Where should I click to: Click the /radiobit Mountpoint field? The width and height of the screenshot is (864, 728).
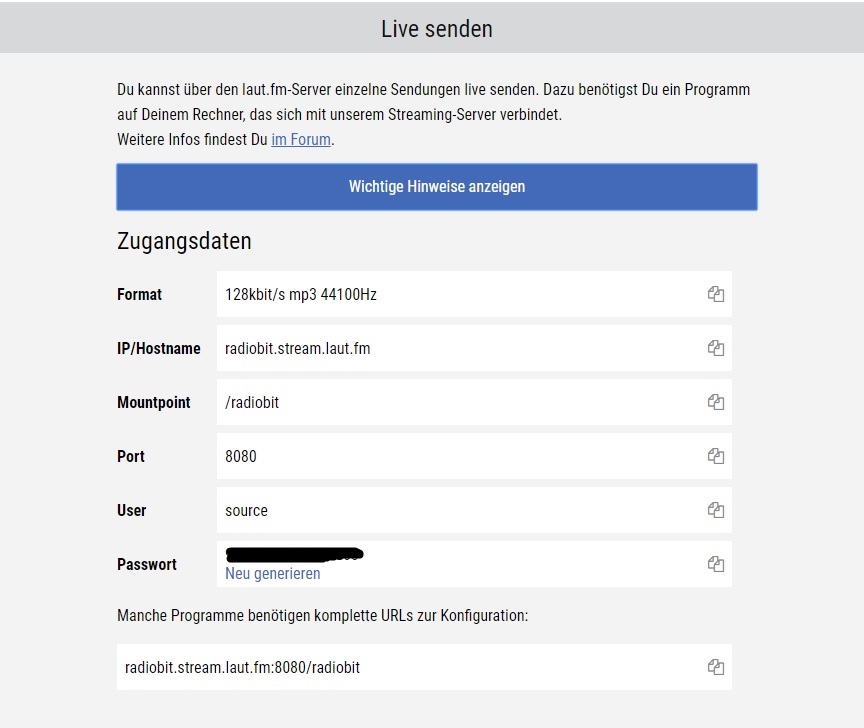[x=474, y=402]
